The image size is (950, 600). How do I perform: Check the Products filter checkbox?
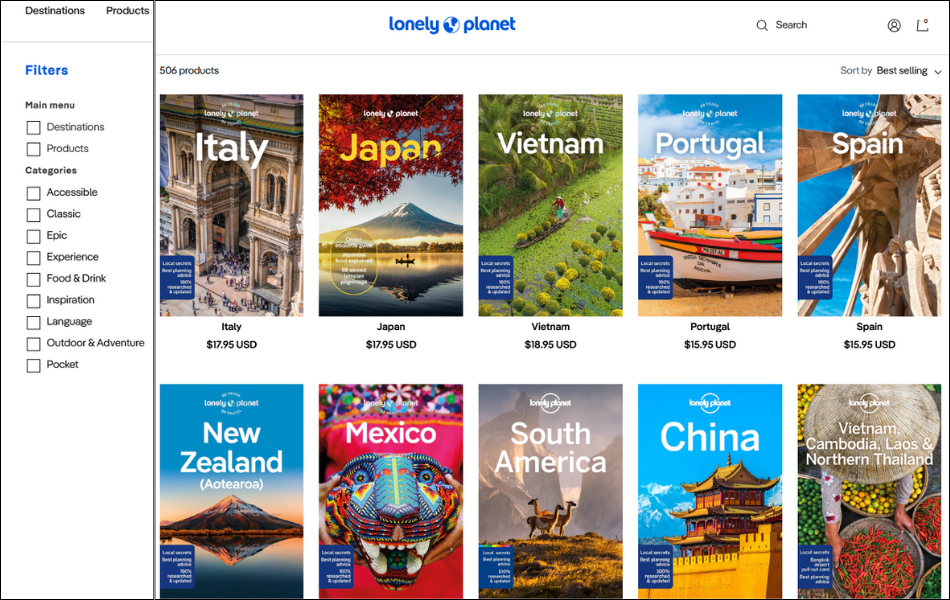tap(34, 149)
